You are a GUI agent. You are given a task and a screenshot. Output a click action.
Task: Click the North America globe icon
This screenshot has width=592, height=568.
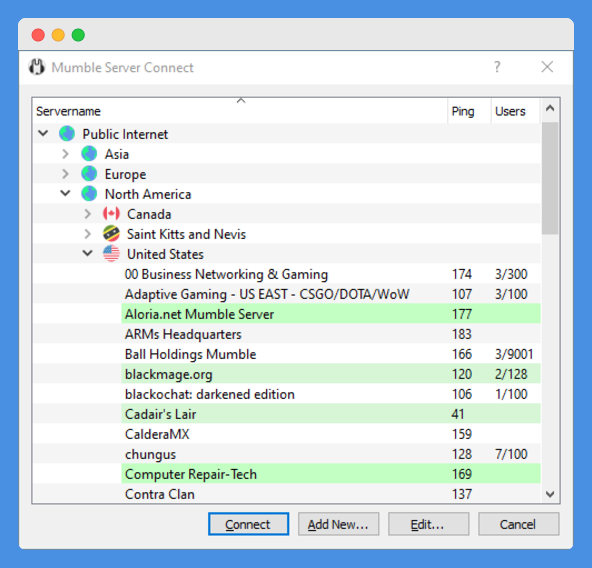pyautogui.click(x=89, y=194)
